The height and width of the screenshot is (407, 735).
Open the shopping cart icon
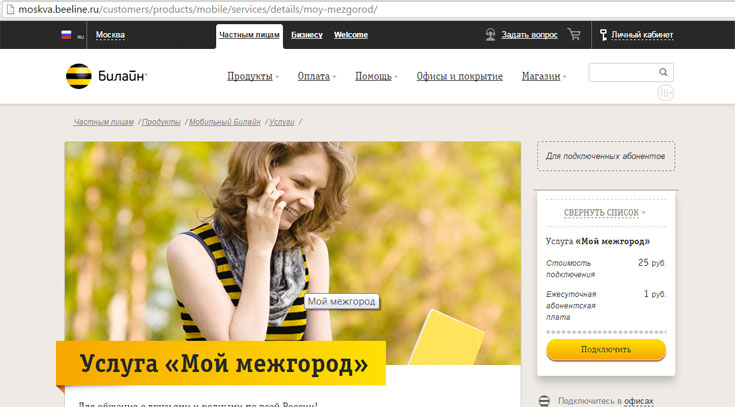[x=574, y=34]
